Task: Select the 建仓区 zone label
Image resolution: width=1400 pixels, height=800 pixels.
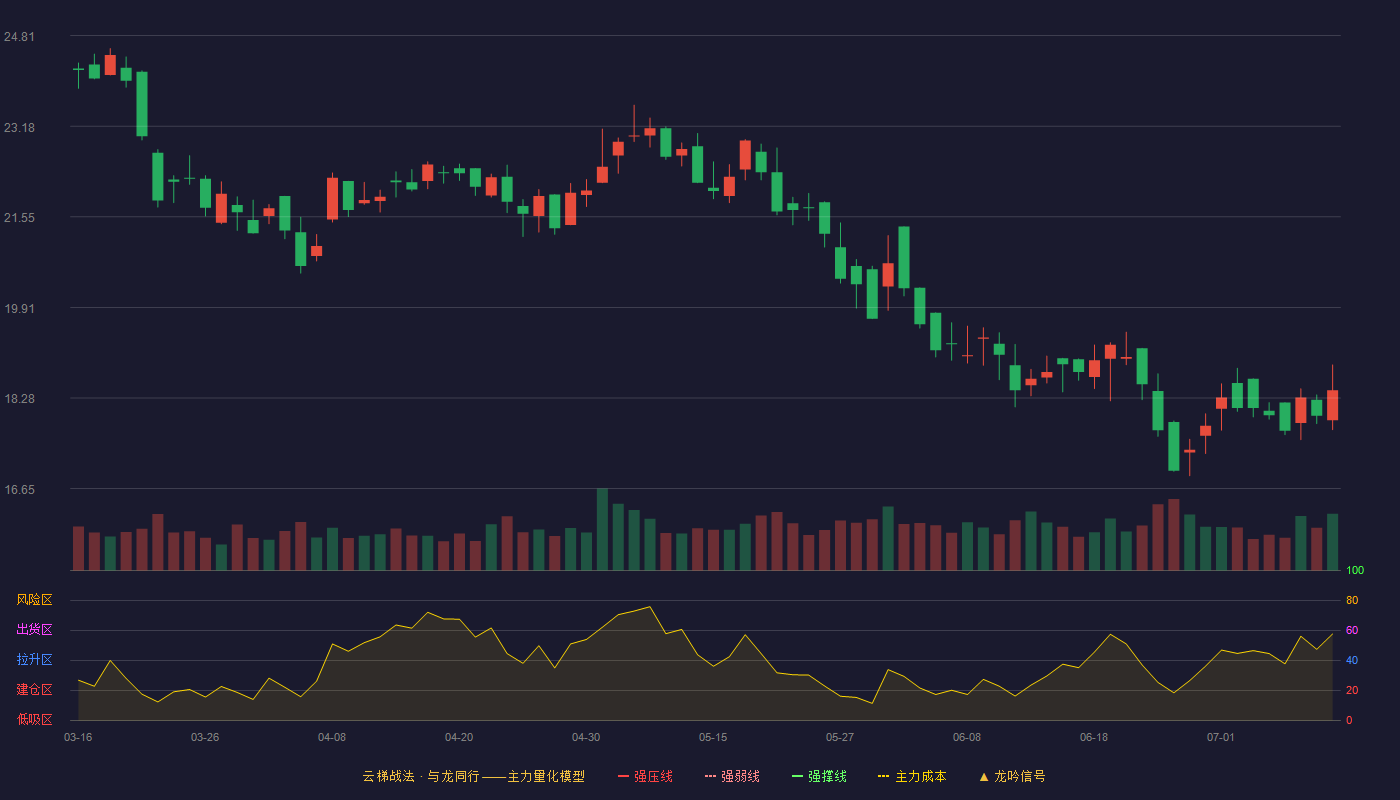Action: coord(34,690)
